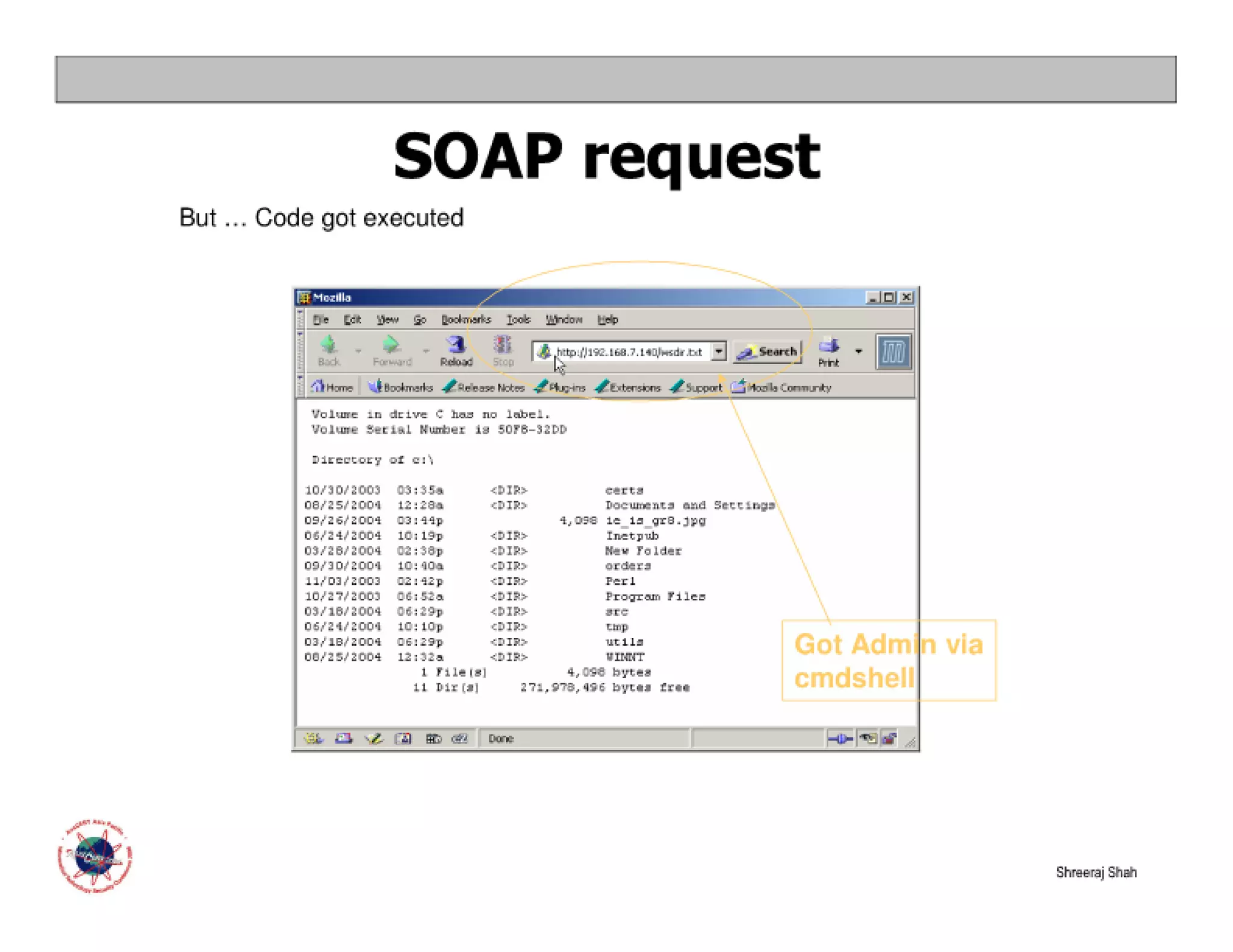The width and height of the screenshot is (1233, 952).
Task: Click the Stop loading icon
Action: pyautogui.click(x=503, y=351)
